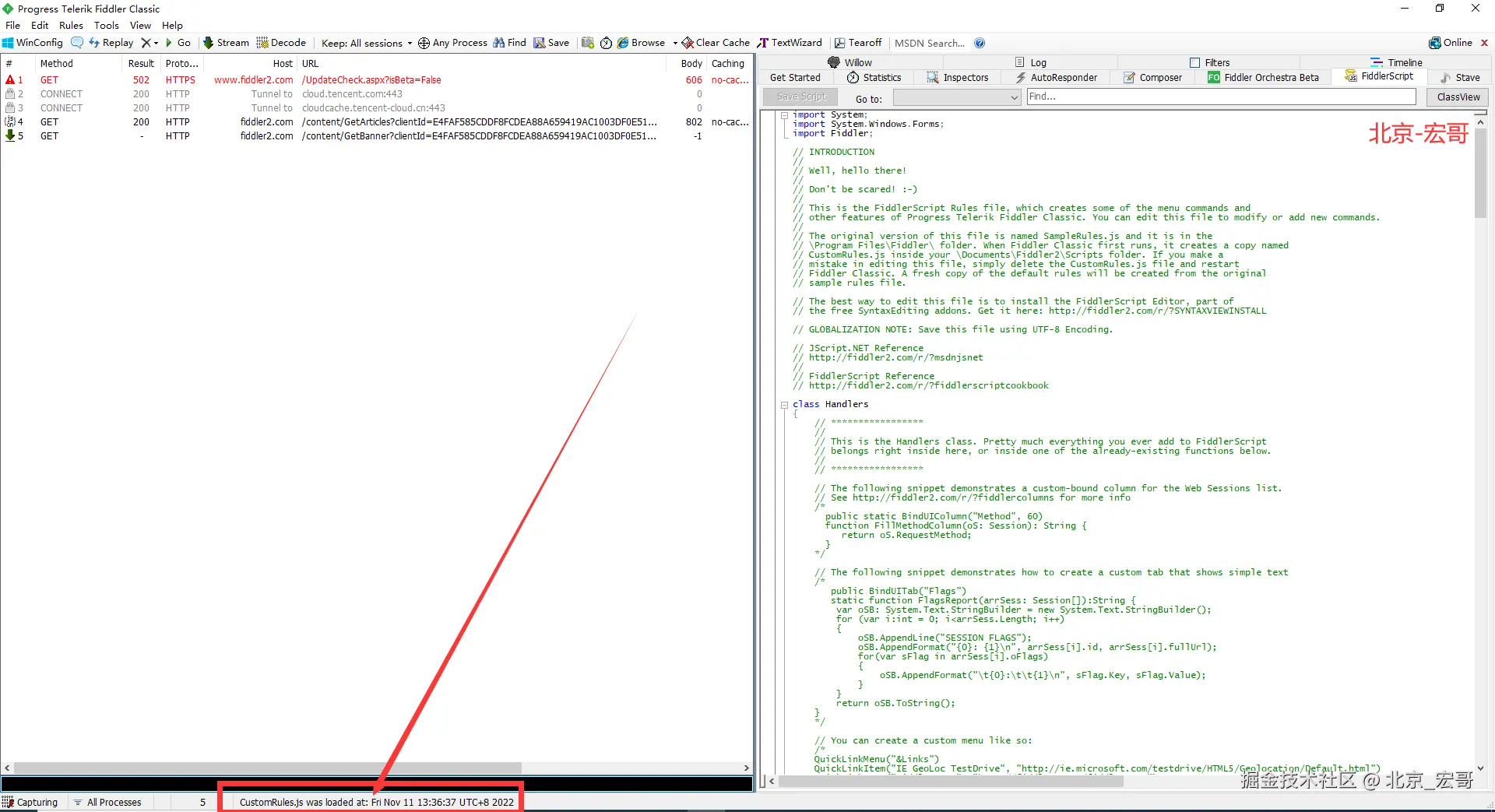Replay the selected sessions

coord(111,43)
